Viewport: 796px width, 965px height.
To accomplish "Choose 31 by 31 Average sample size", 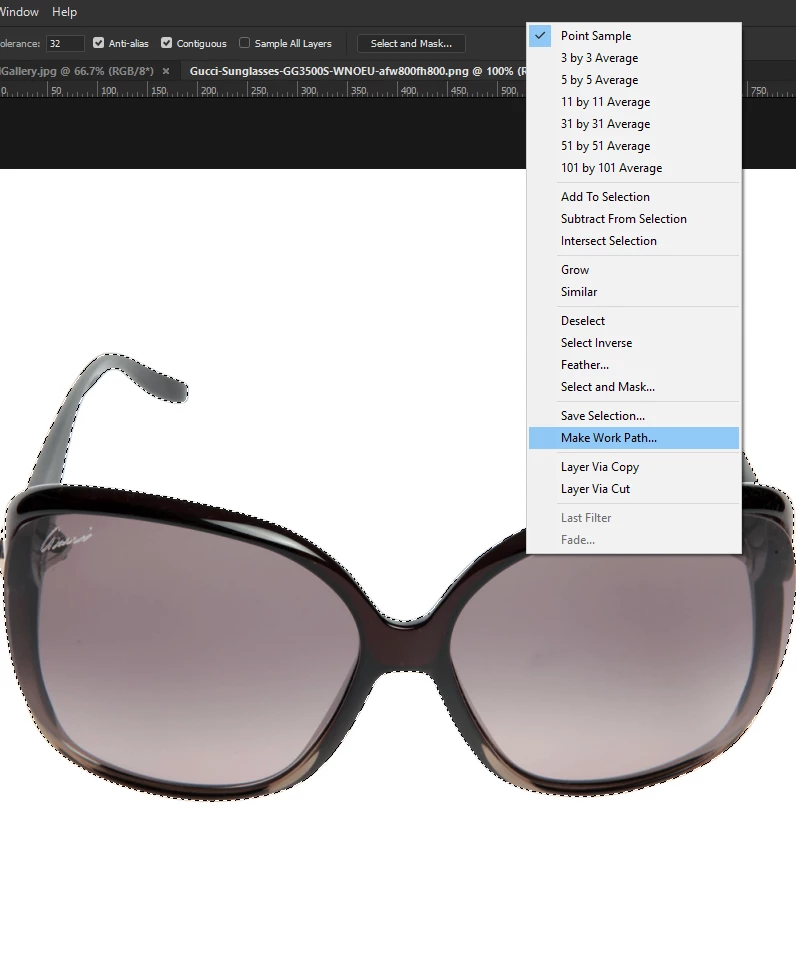I will point(633,124).
